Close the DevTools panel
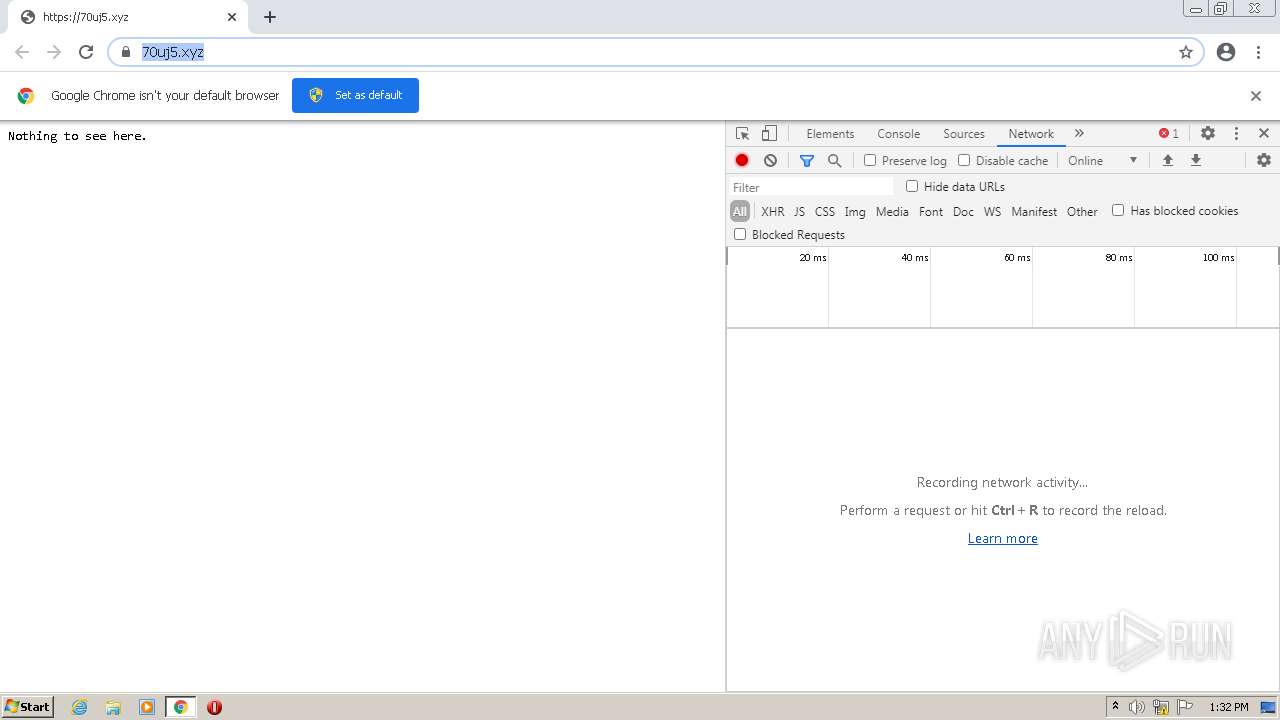 (1264, 133)
